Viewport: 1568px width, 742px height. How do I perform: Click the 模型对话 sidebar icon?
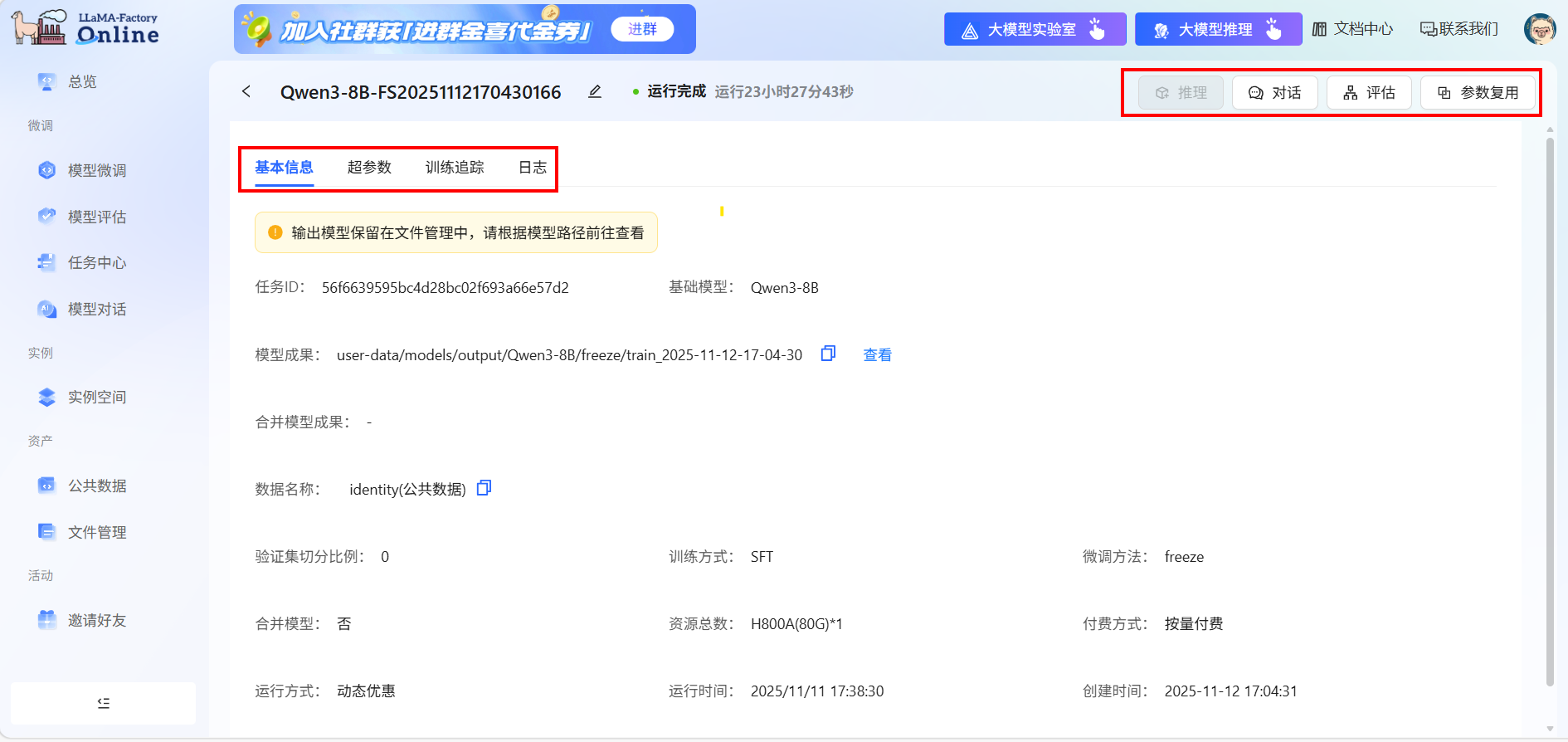46,309
